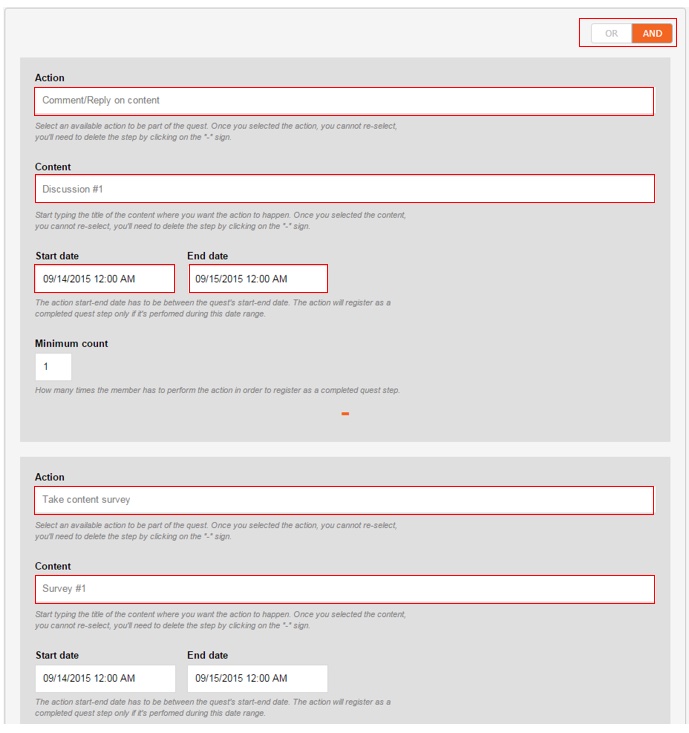Click the minus icon to delete first step
Screen dimensions: 689x733
coord(345,414)
